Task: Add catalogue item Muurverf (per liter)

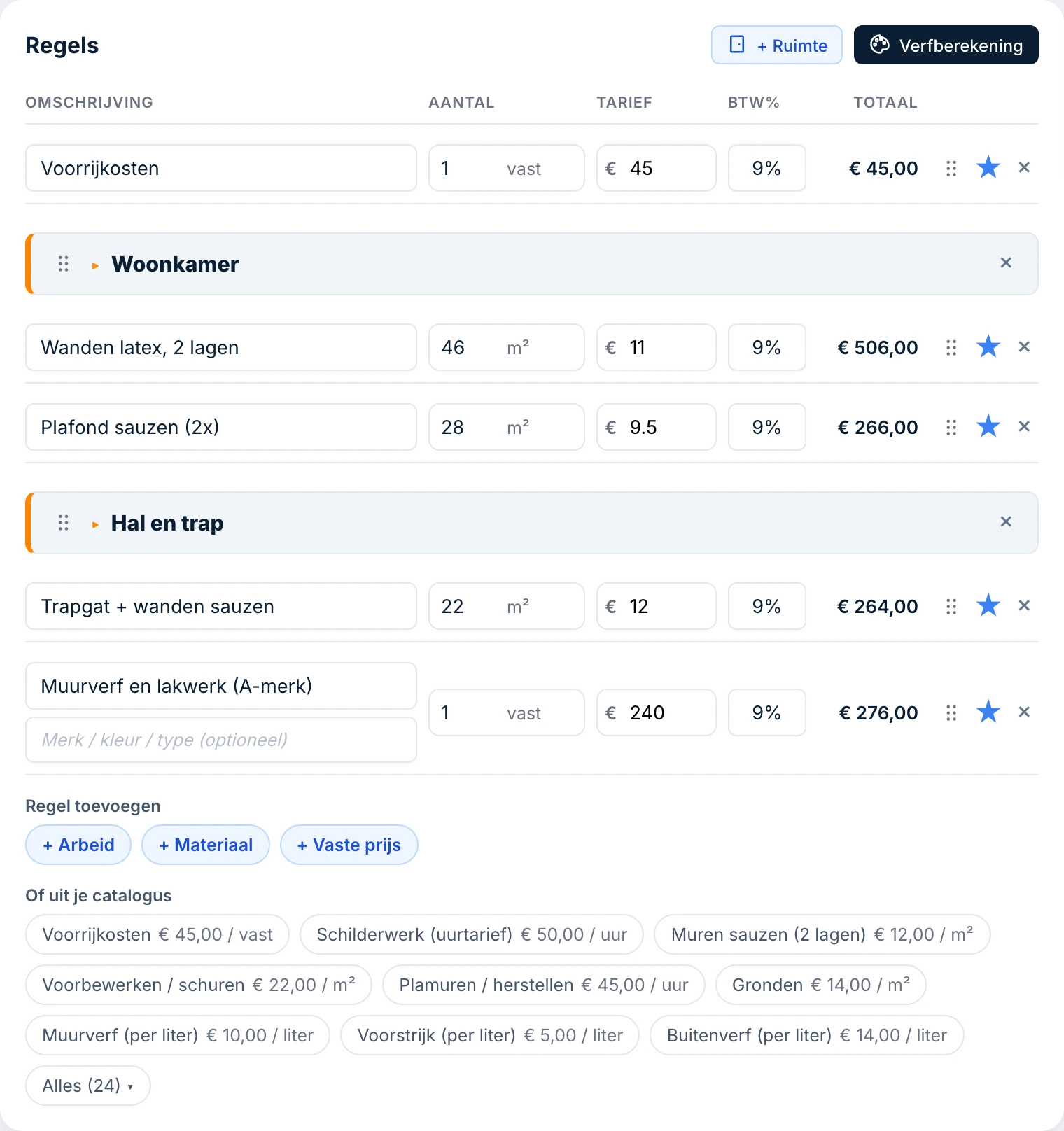Action: 178,1035
